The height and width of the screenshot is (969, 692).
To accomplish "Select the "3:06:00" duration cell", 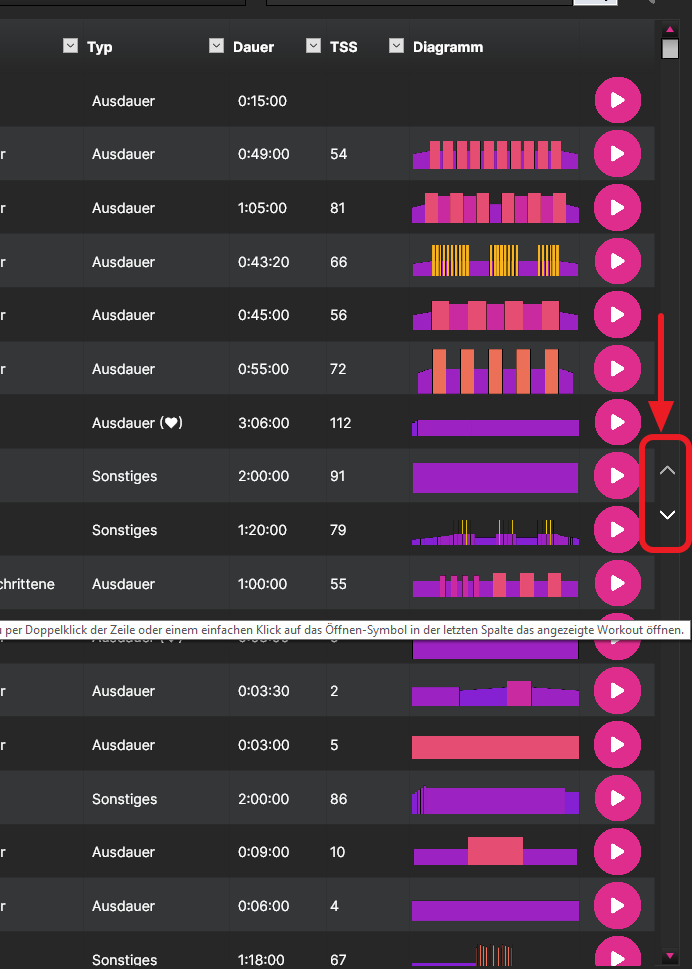I will (263, 423).
